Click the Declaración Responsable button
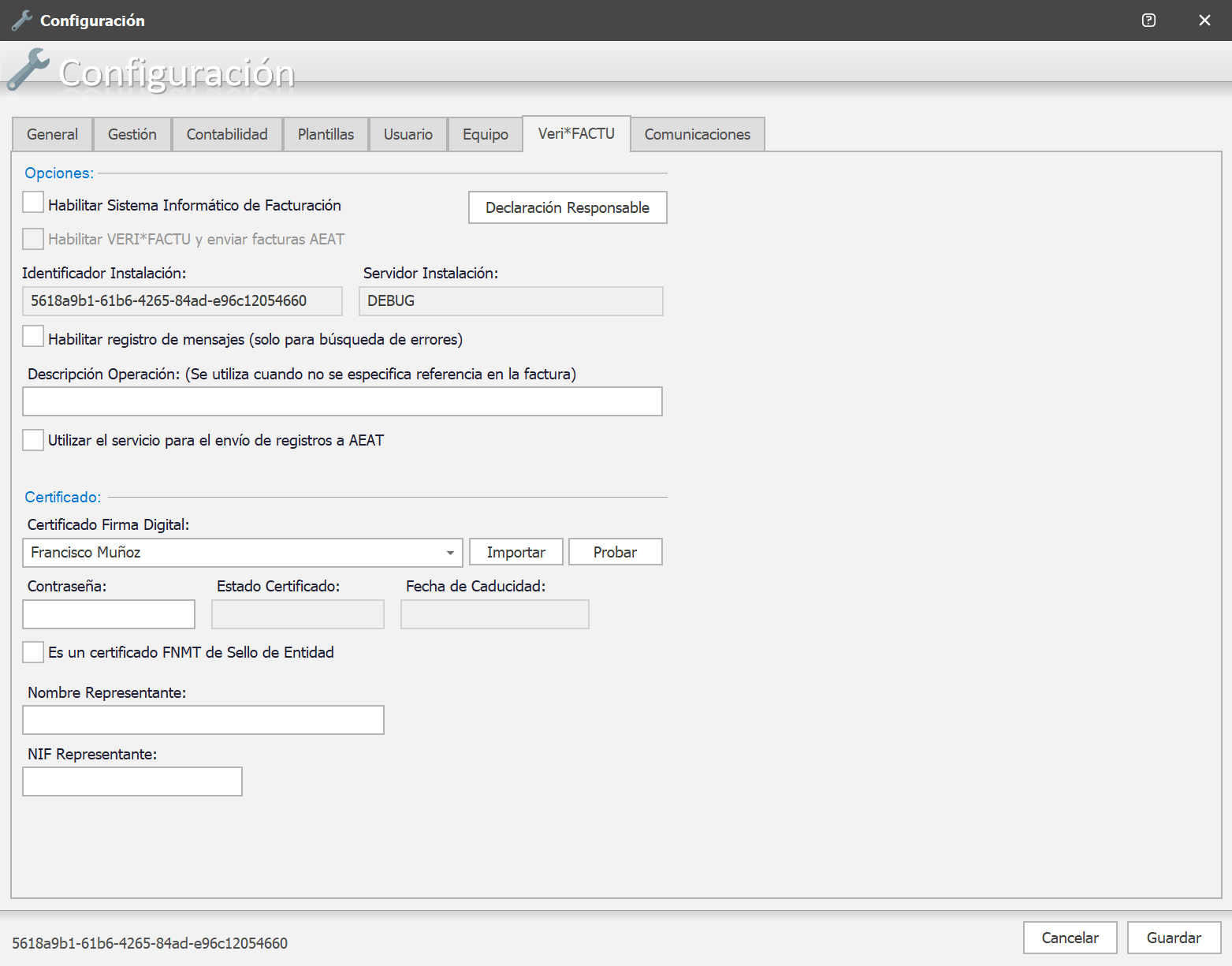The height and width of the screenshot is (966, 1232). [568, 207]
